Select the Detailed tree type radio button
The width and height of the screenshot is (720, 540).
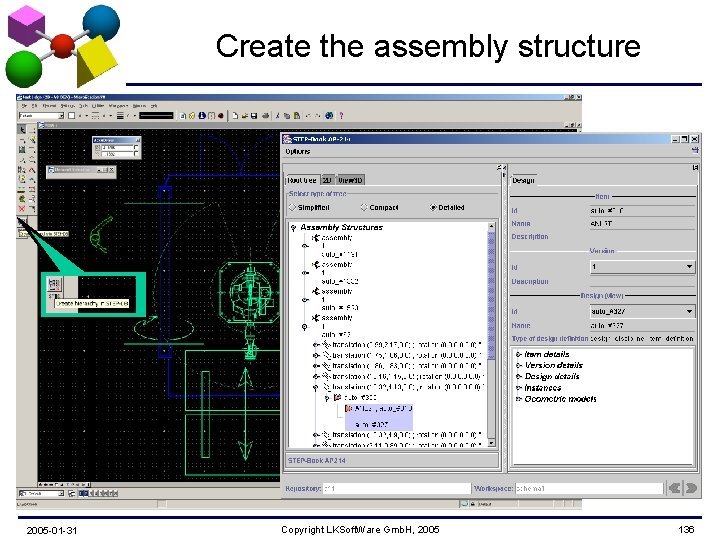(433, 208)
